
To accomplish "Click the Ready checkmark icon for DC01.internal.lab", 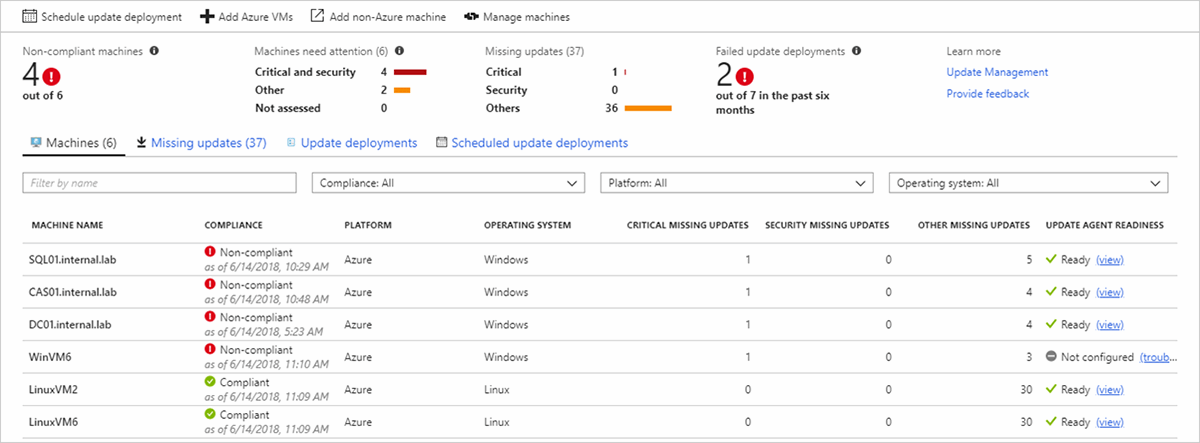I will (1051, 324).
